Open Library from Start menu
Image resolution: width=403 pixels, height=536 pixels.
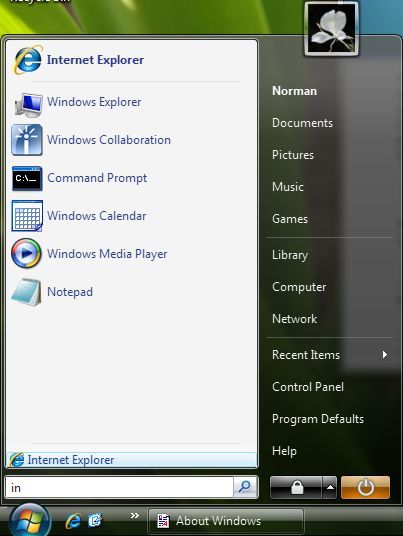tap(290, 255)
